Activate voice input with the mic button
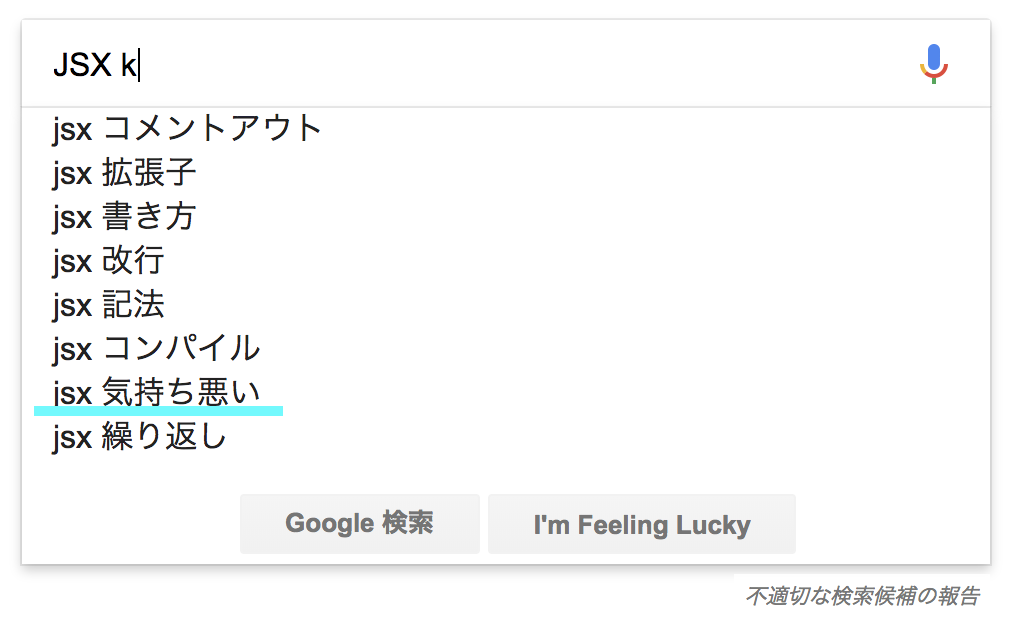The height and width of the screenshot is (622, 1012). click(933, 62)
